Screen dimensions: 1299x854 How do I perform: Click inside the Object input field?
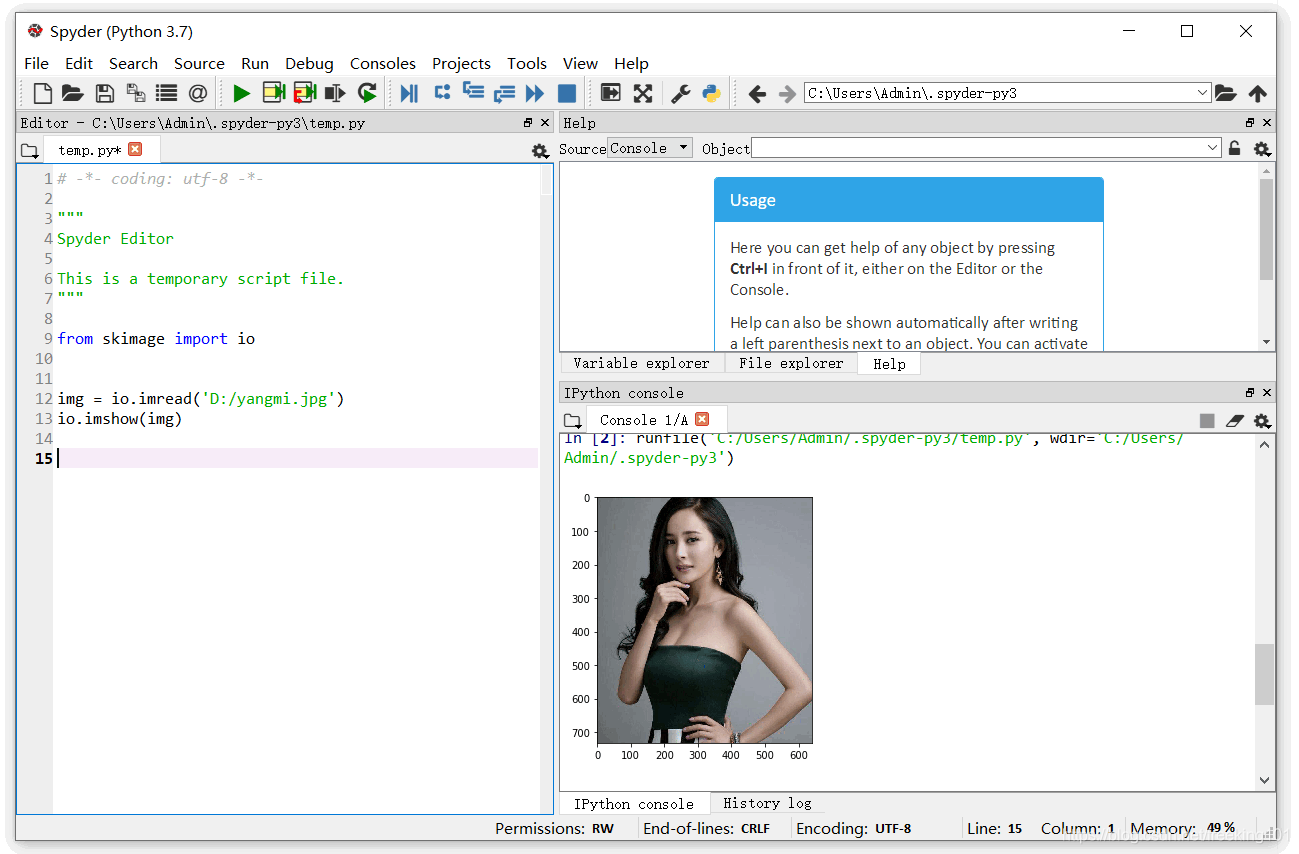click(x=985, y=147)
